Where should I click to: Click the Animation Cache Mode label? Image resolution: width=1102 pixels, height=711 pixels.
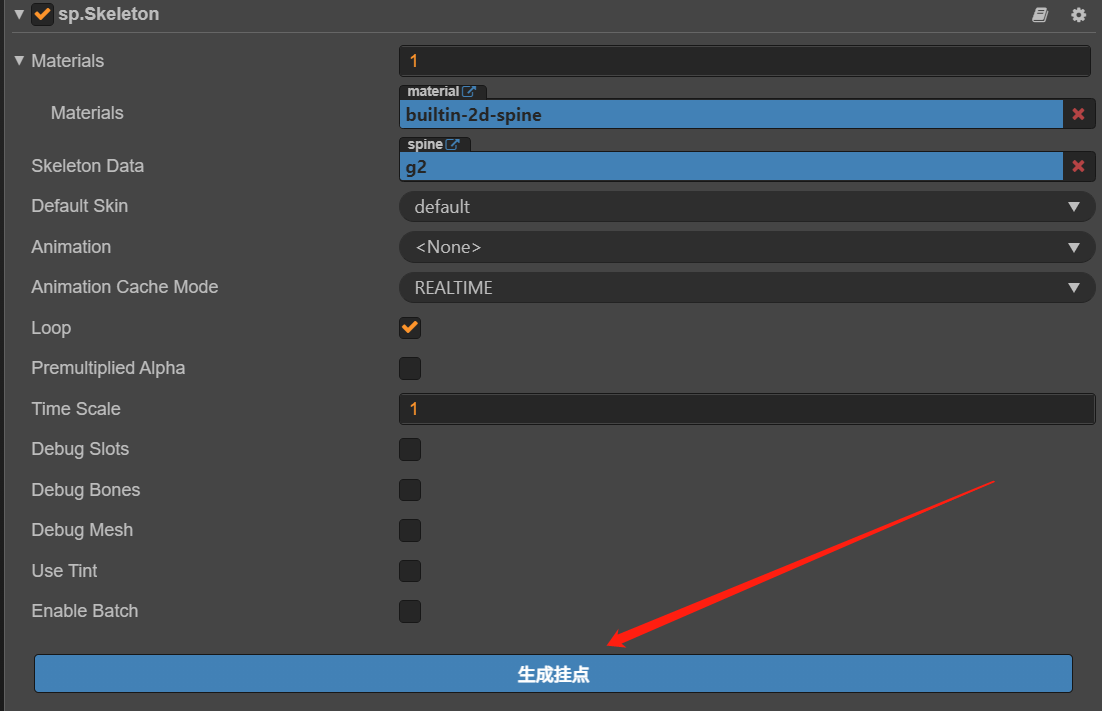[x=124, y=287]
